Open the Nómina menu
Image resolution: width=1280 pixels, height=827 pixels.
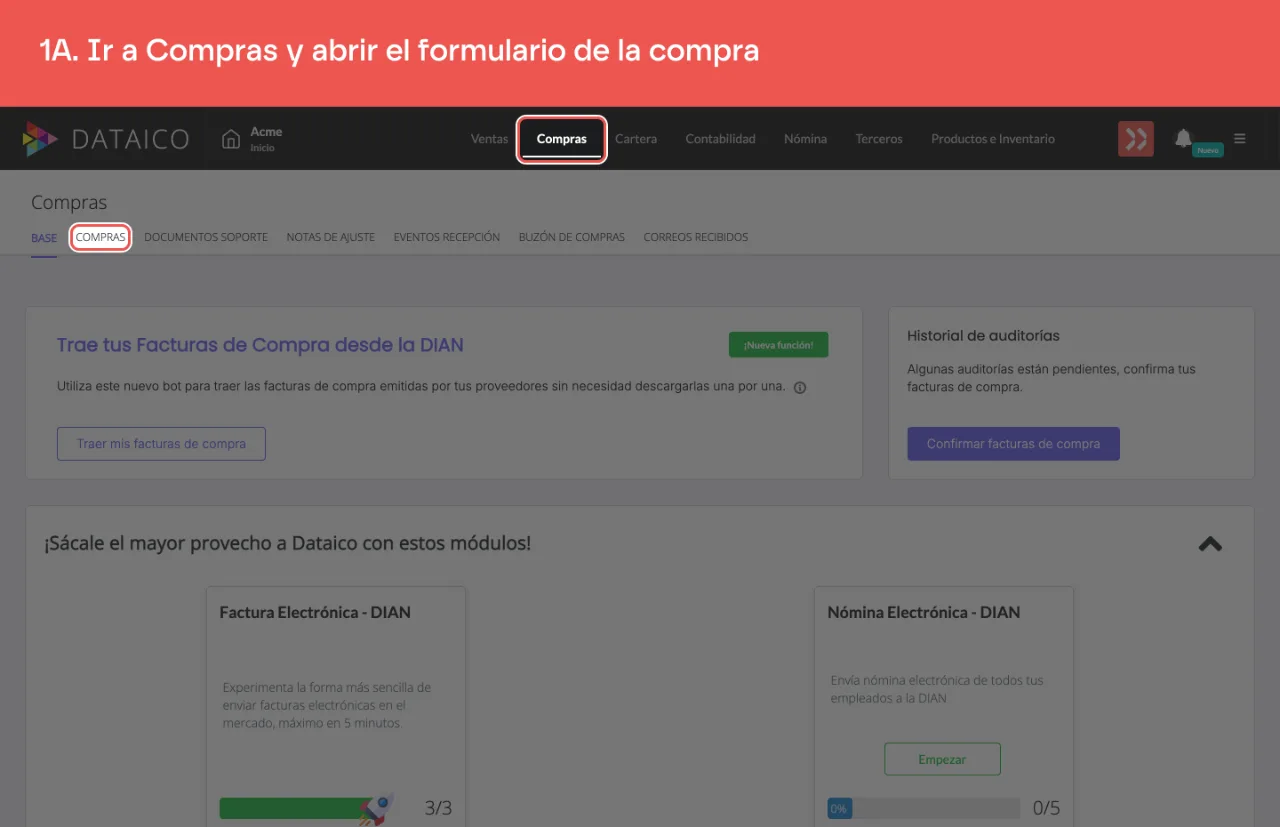(x=805, y=139)
